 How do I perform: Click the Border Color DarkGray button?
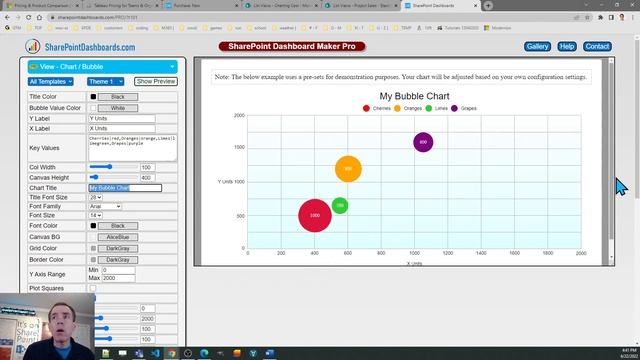[x=118, y=260]
